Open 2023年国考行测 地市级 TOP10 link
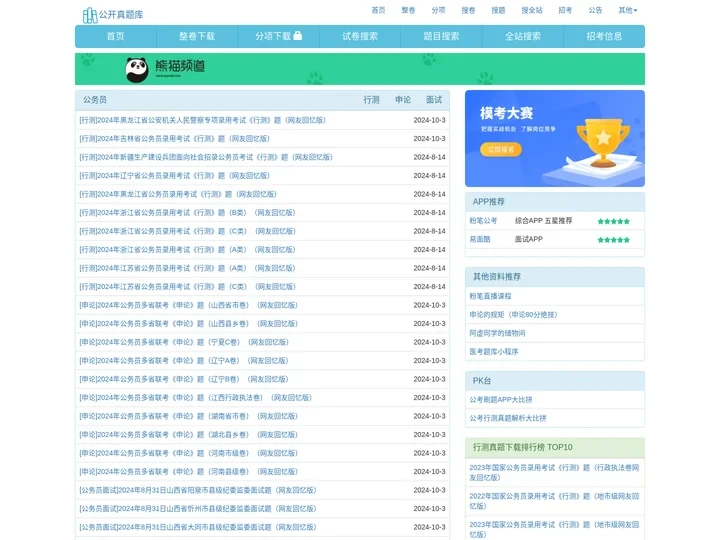This screenshot has height=540, width=720. 554,529
